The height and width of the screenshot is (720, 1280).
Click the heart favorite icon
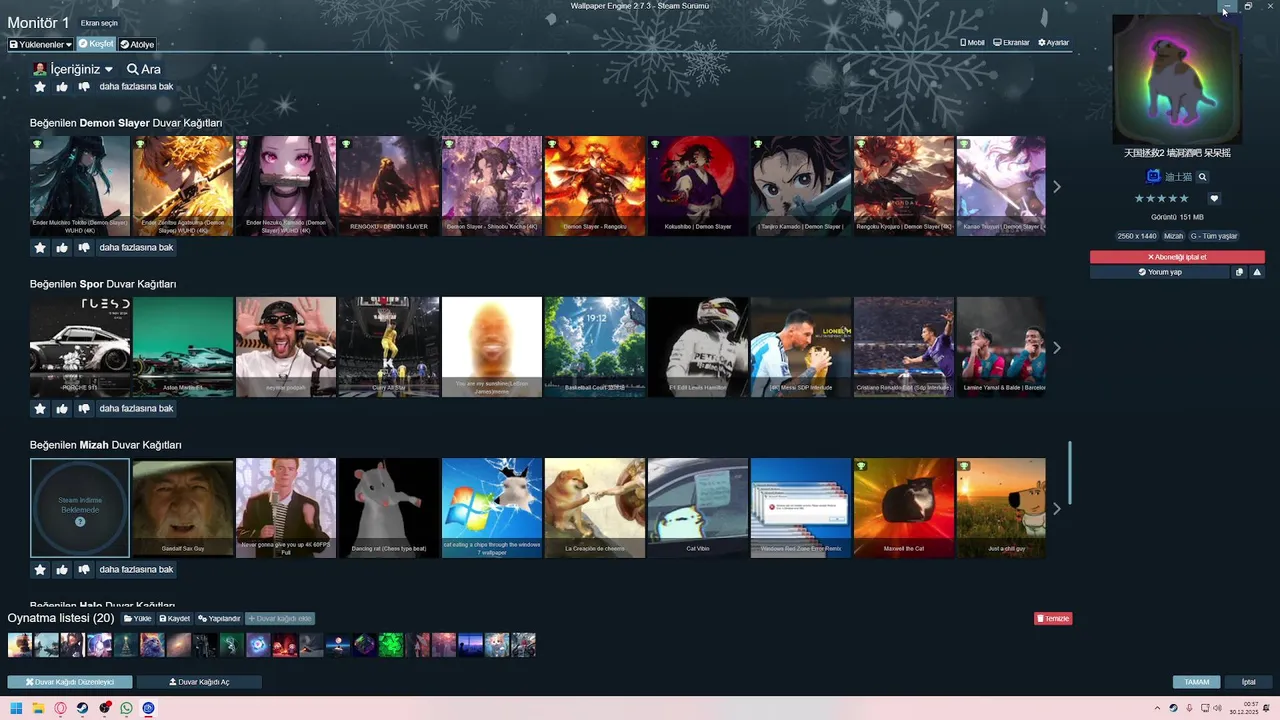[1214, 198]
